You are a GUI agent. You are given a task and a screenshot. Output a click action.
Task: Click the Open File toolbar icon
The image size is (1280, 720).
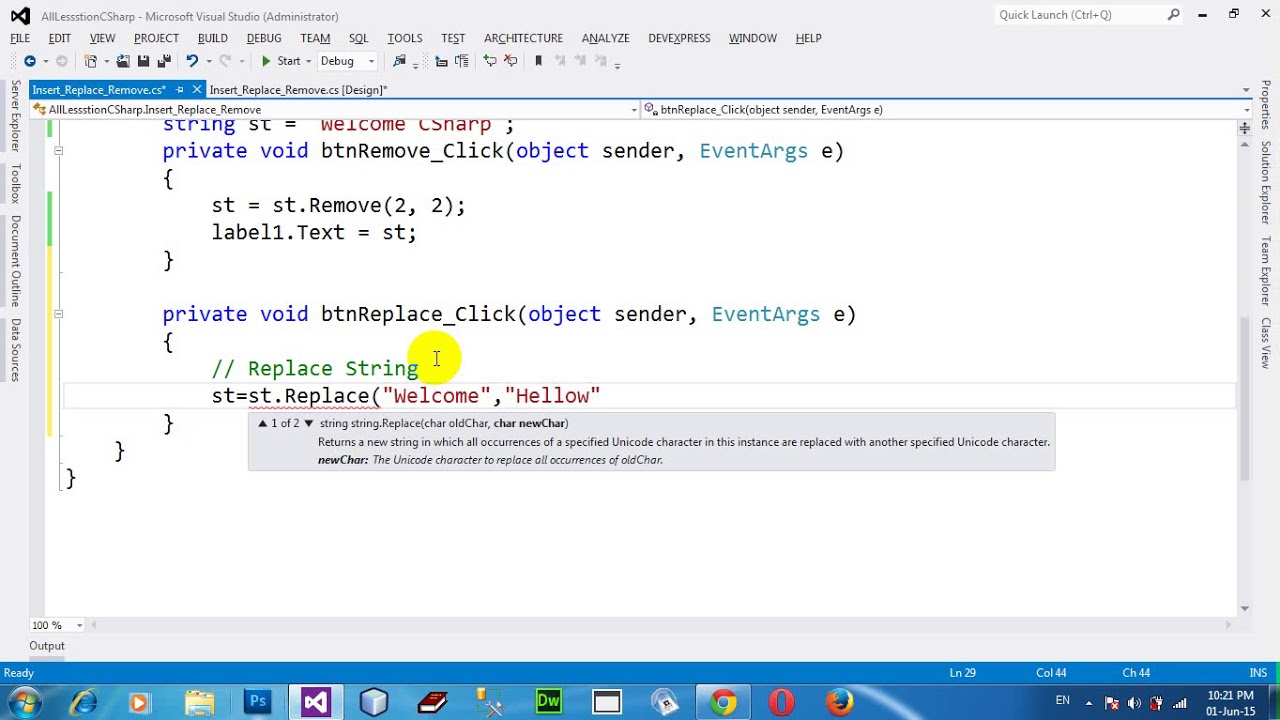122,61
